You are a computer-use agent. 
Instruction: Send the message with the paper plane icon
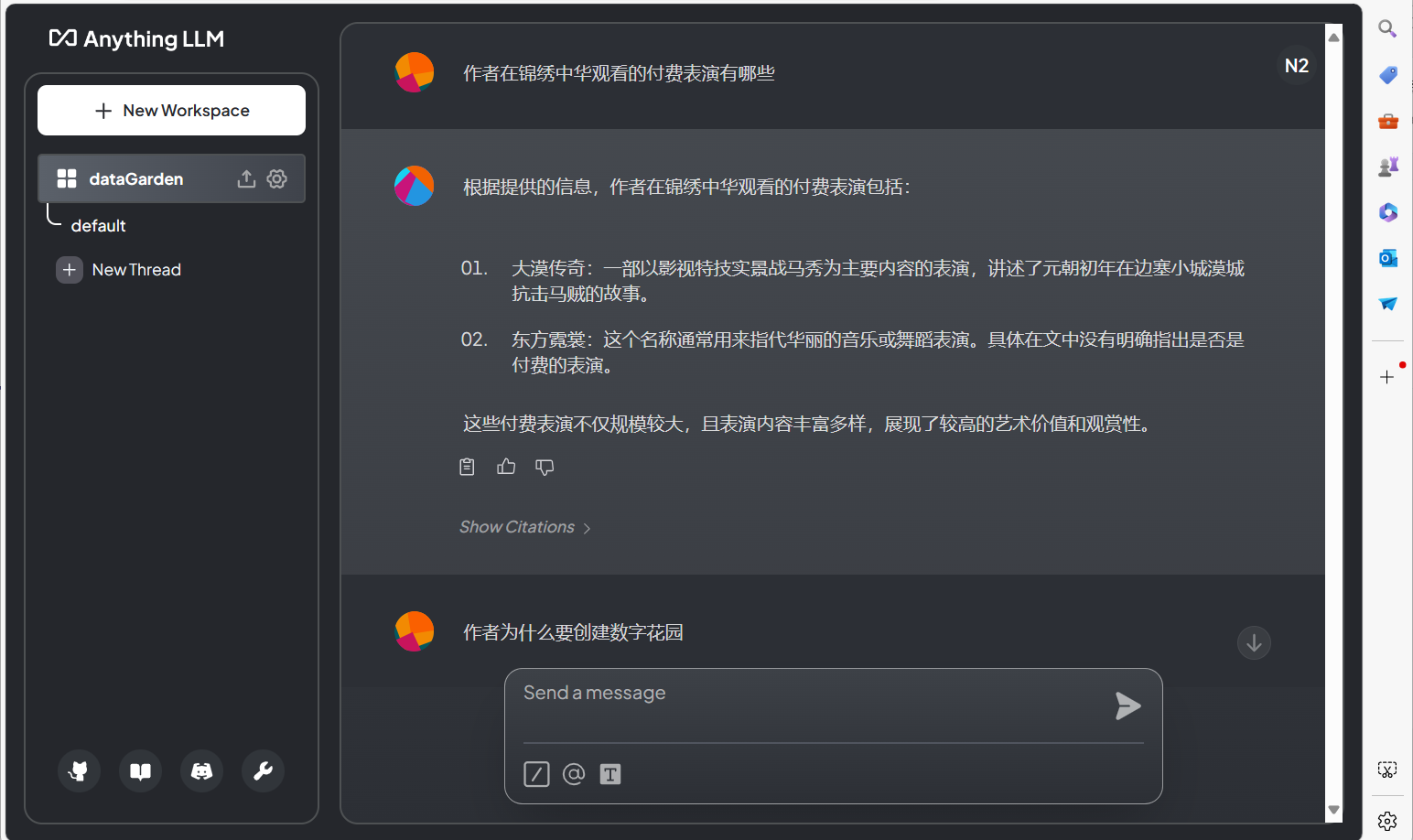pyautogui.click(x=1127, y=705)
